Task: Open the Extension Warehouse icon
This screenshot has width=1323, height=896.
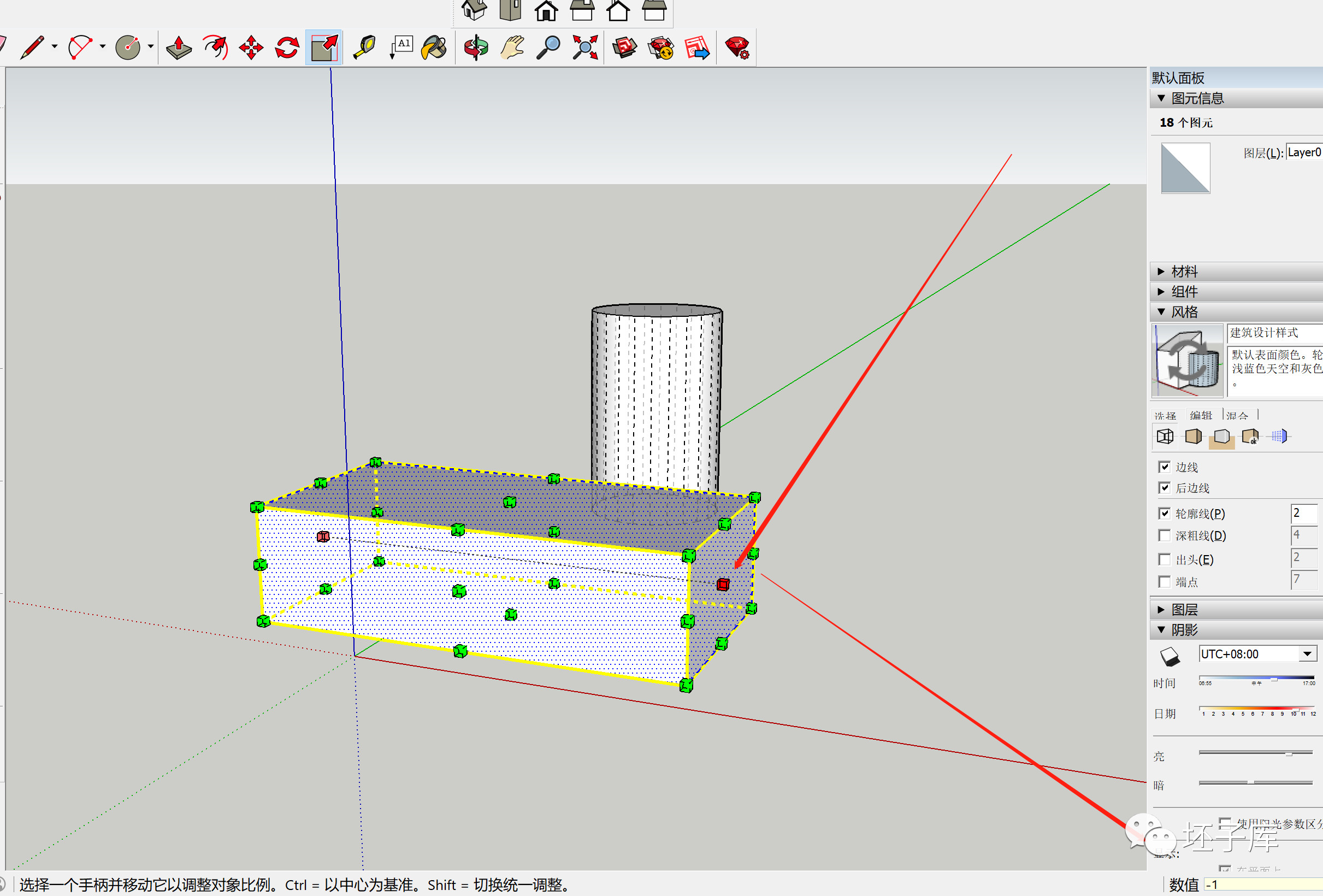Action: point(661,47)
